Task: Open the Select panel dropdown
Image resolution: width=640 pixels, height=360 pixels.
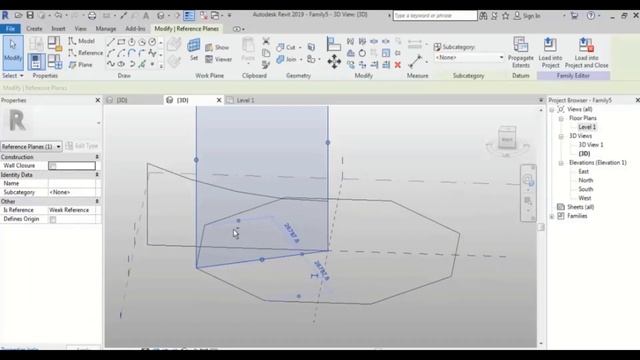Action: point(13,76)
